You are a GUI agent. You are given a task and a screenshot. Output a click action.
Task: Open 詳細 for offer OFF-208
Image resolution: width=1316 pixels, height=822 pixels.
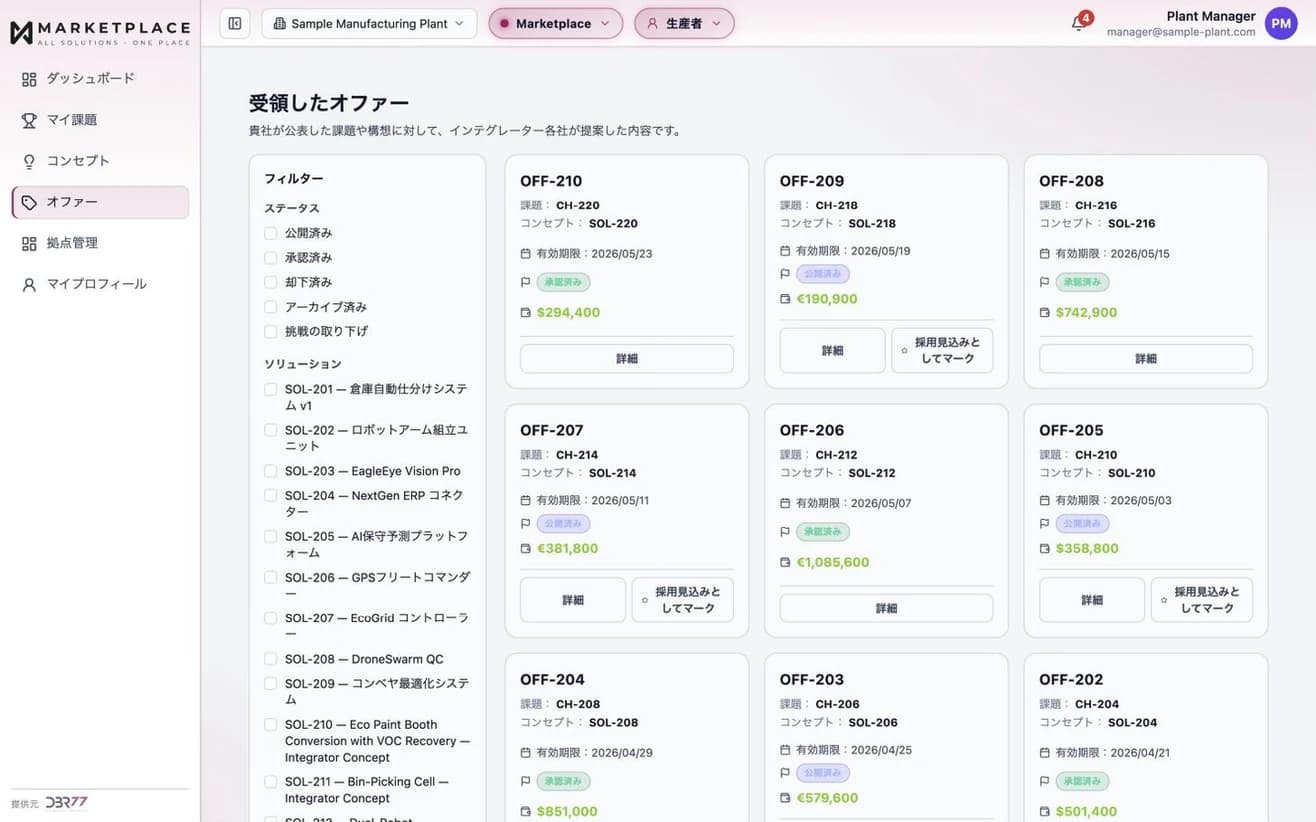[1146, 359]
